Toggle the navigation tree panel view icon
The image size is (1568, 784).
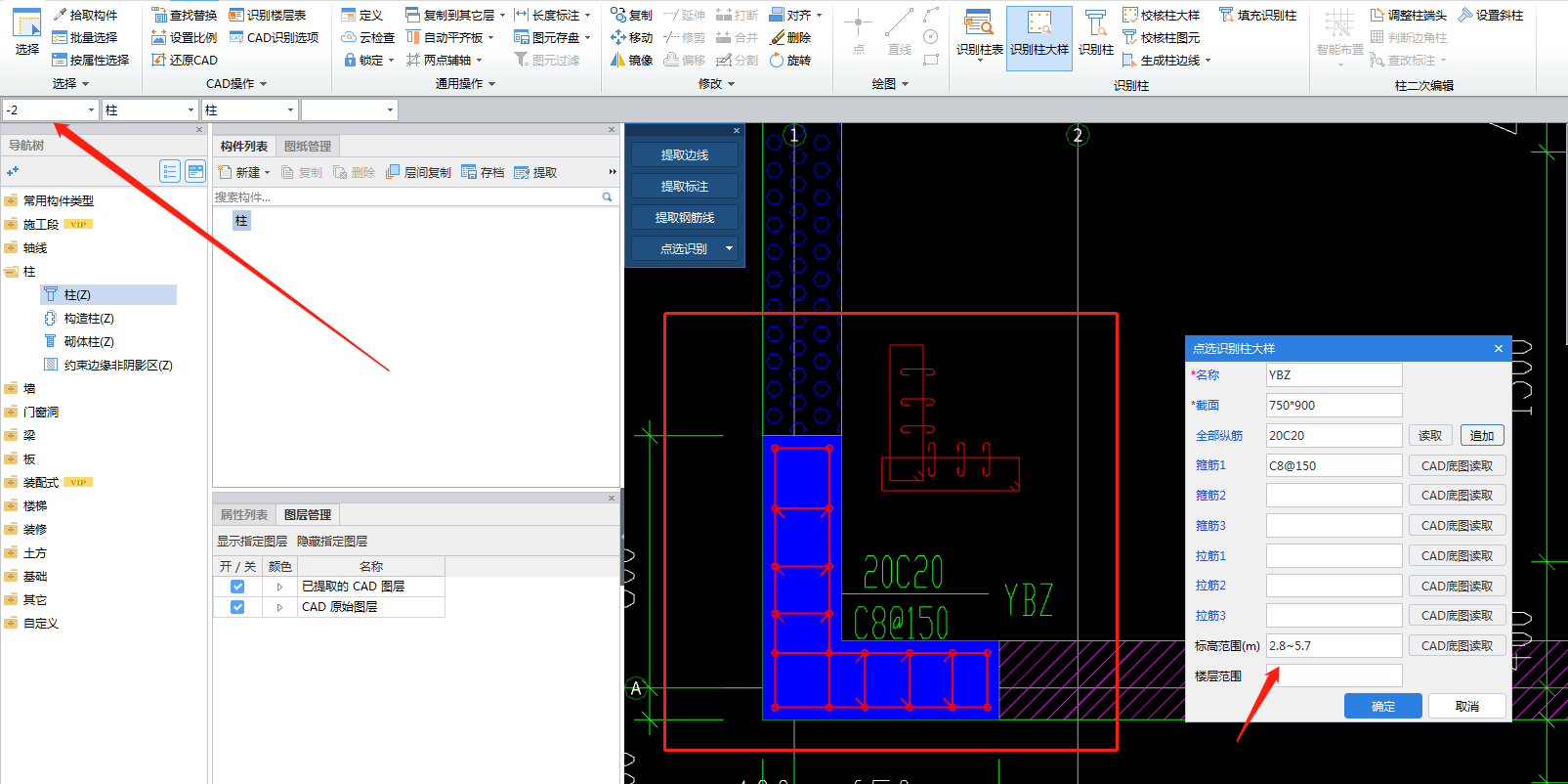pyautogui.click(x=195, y=172)
